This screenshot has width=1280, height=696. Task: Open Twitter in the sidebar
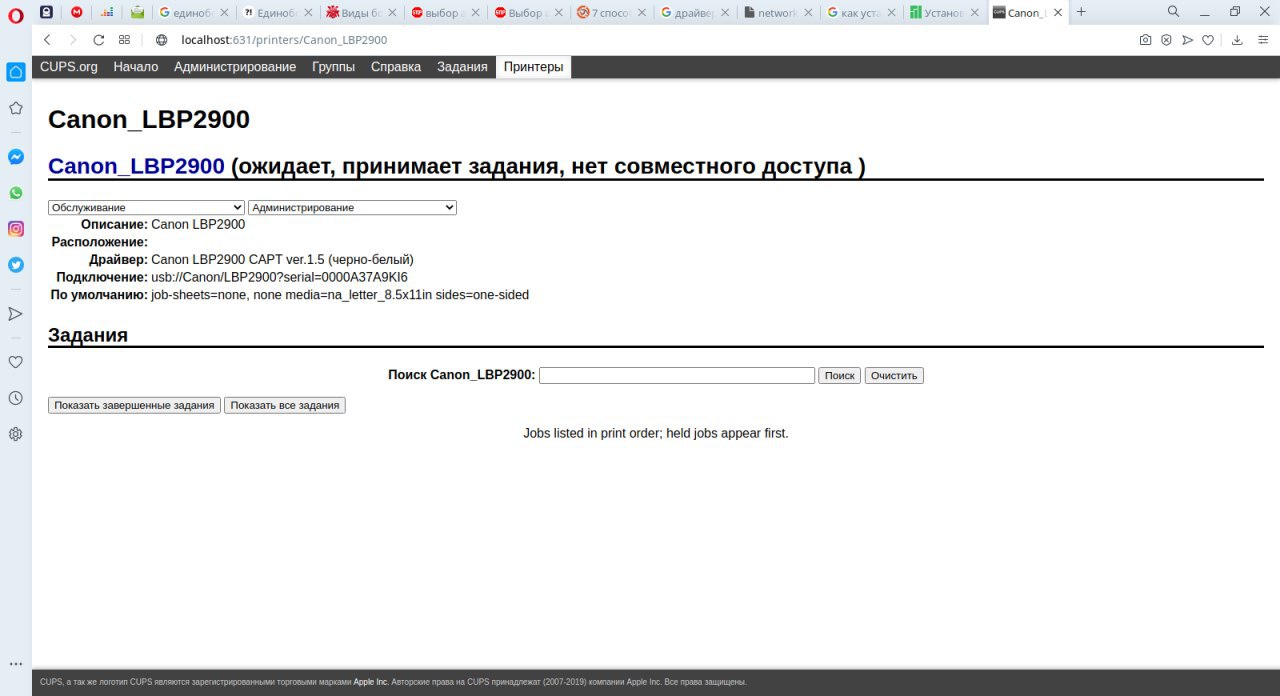16,265
